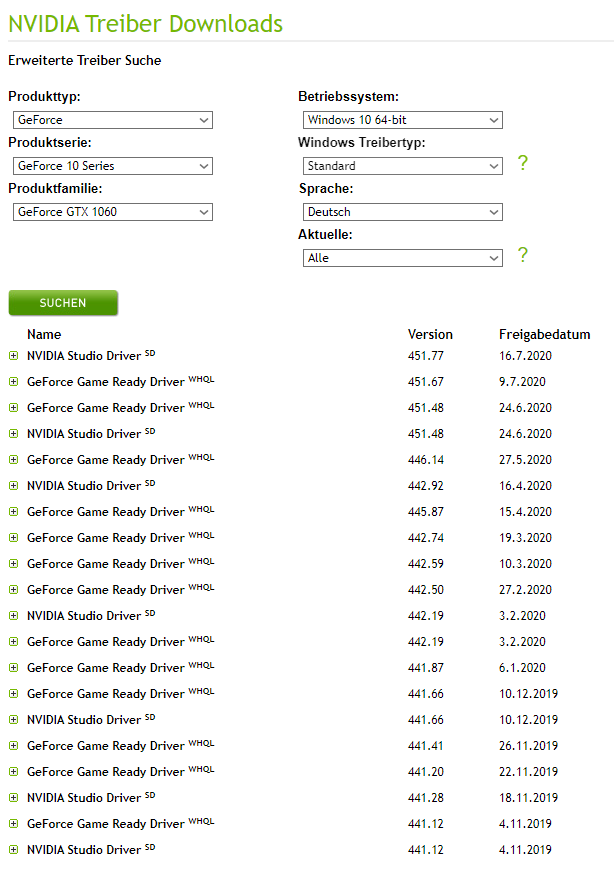Expand Game Ready Driver 445.87 plus icon

pyautogui.click(x=13, y=512)
